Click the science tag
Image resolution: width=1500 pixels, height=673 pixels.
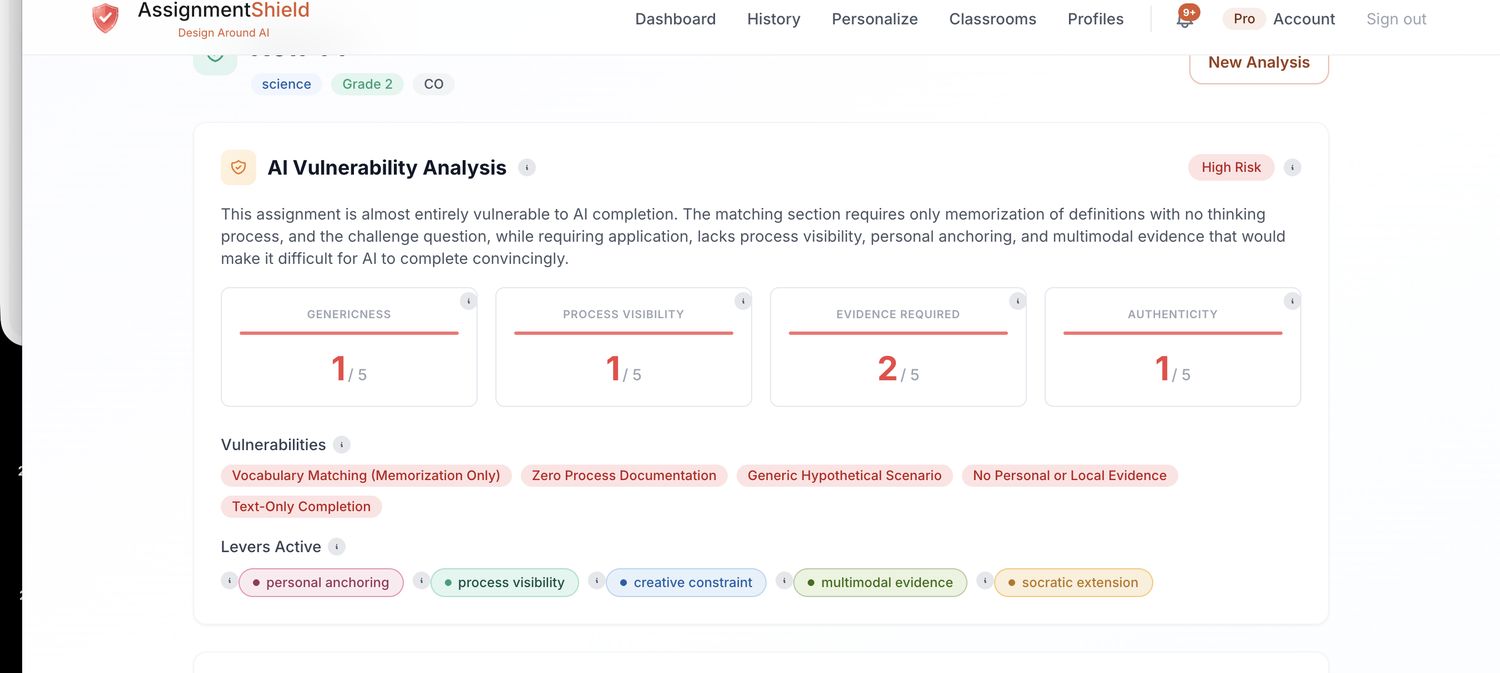click(287, 84)
